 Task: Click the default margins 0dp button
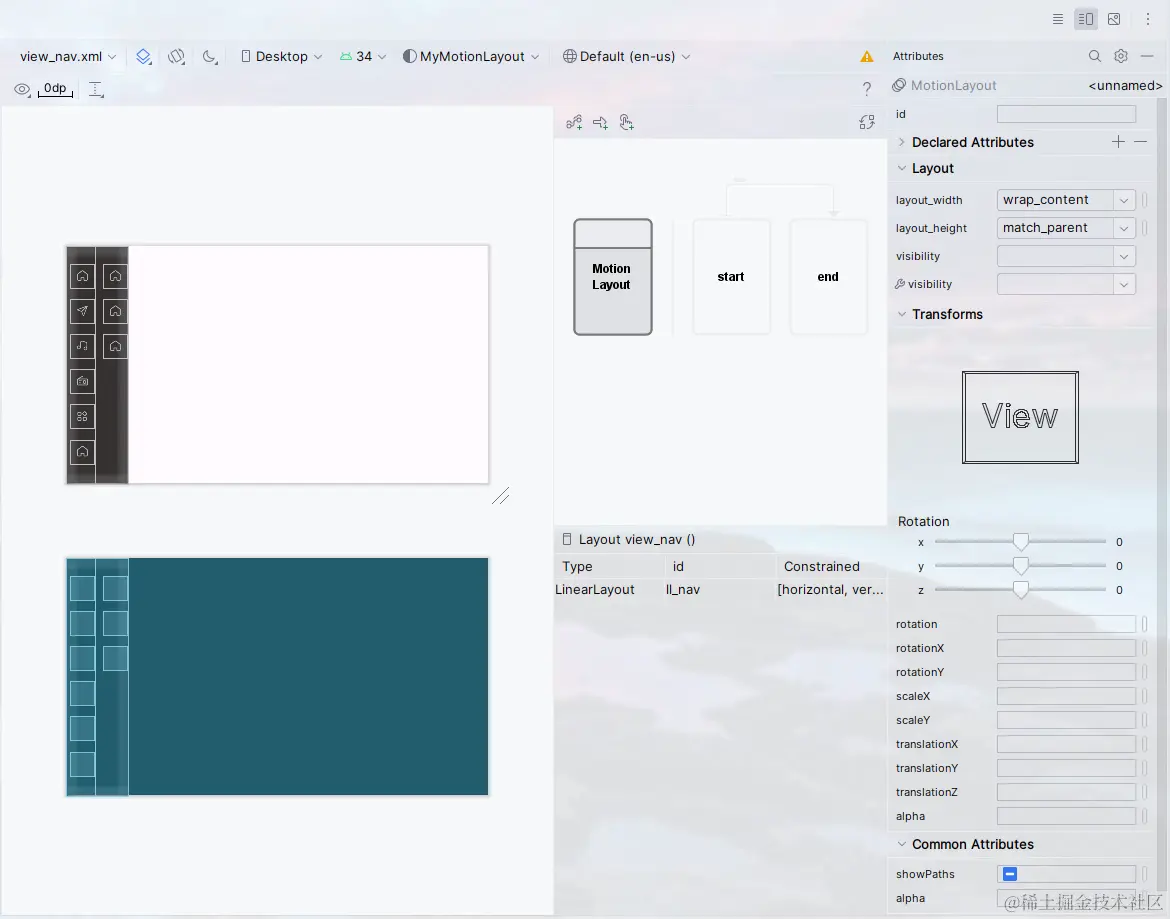(55, 89)
